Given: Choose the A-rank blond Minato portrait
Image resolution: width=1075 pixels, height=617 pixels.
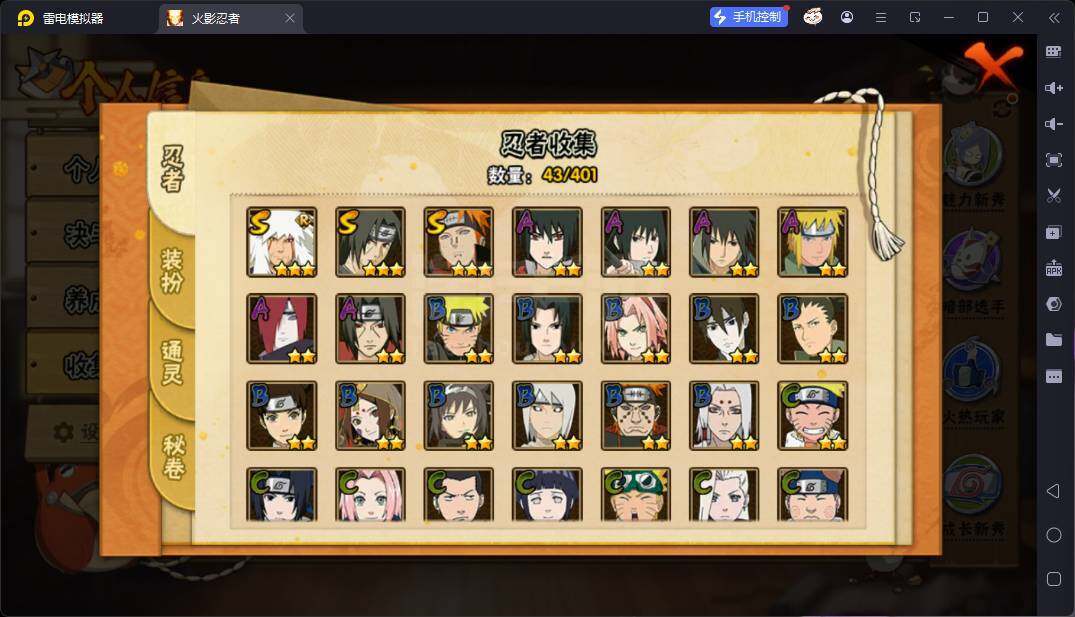Looking at the screenshot, I should click(812, 242).
